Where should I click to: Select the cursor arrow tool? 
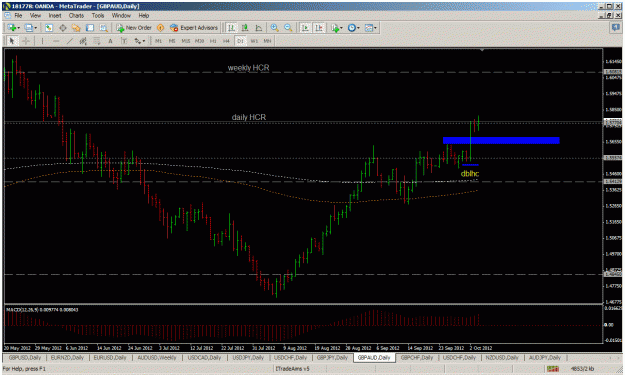tap(12, 41)
